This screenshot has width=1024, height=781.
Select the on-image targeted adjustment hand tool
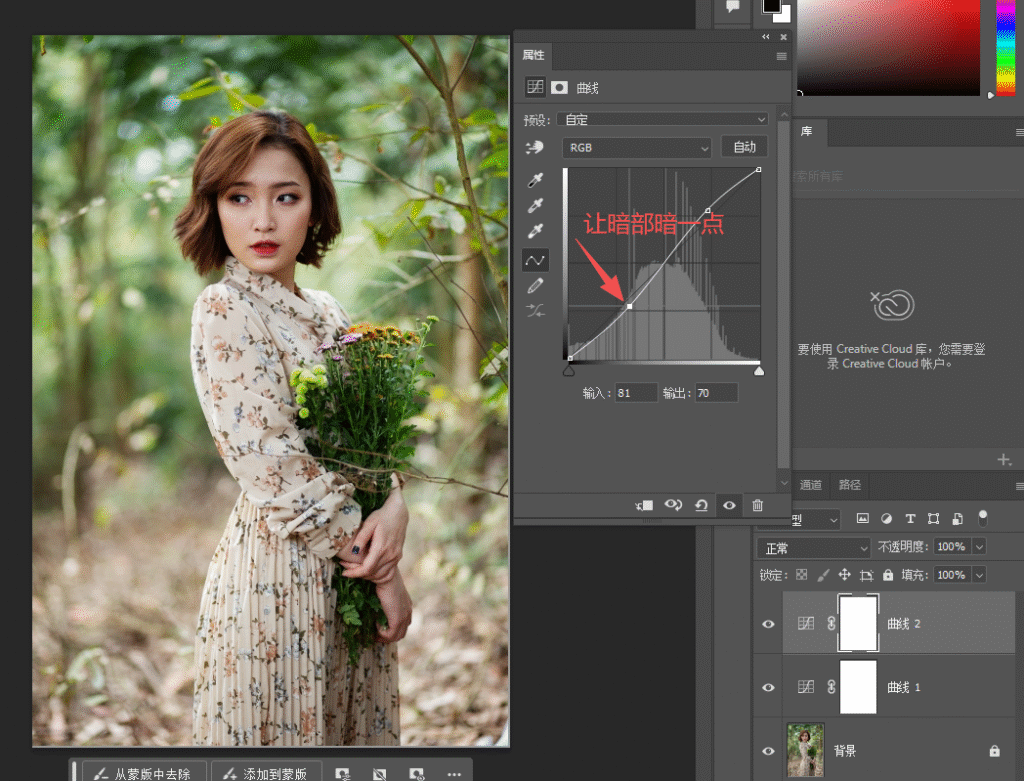point(535,148)
